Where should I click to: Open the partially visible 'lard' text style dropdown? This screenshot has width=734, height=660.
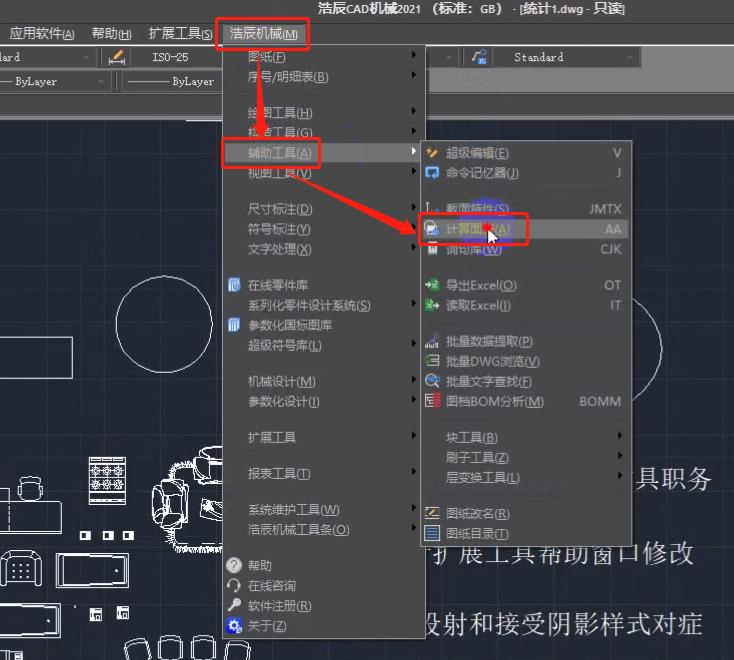pos(46,57)
